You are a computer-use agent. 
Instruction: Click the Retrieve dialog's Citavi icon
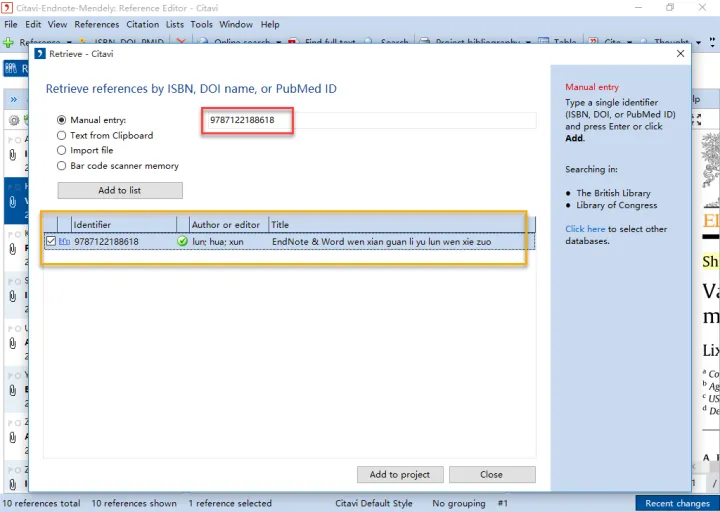pyautogui.click(x=40, y=54)
